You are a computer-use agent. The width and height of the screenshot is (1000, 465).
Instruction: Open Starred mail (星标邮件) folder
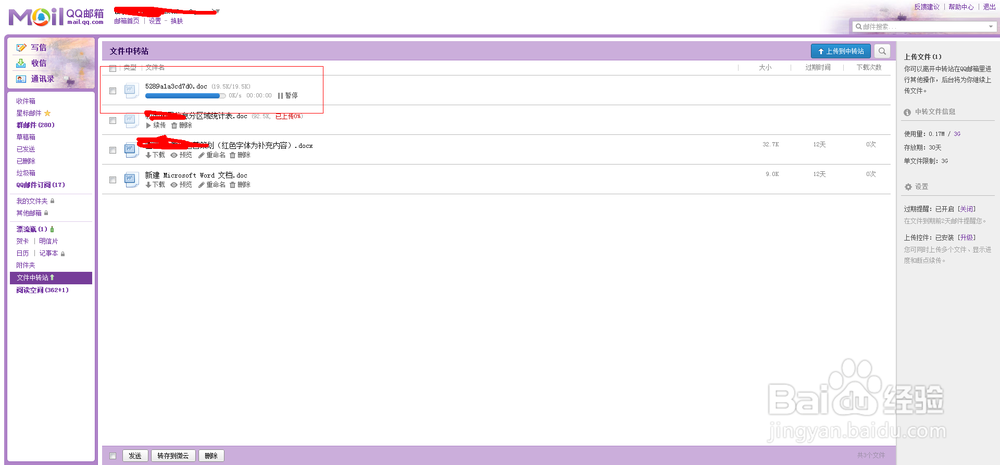[29, 113]
